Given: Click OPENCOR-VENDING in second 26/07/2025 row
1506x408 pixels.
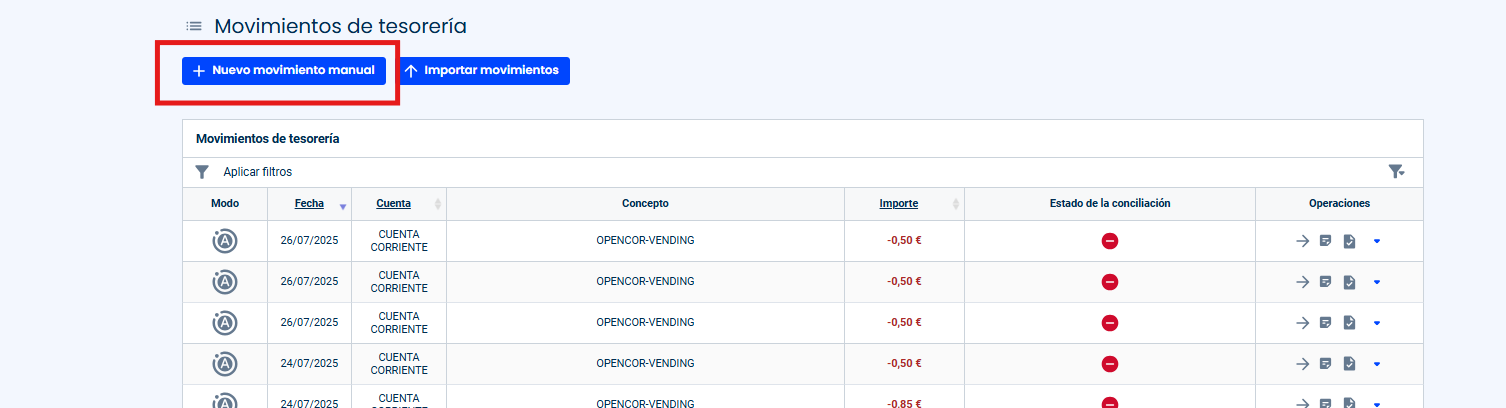Looking at the screenshot, I should 645,282.
